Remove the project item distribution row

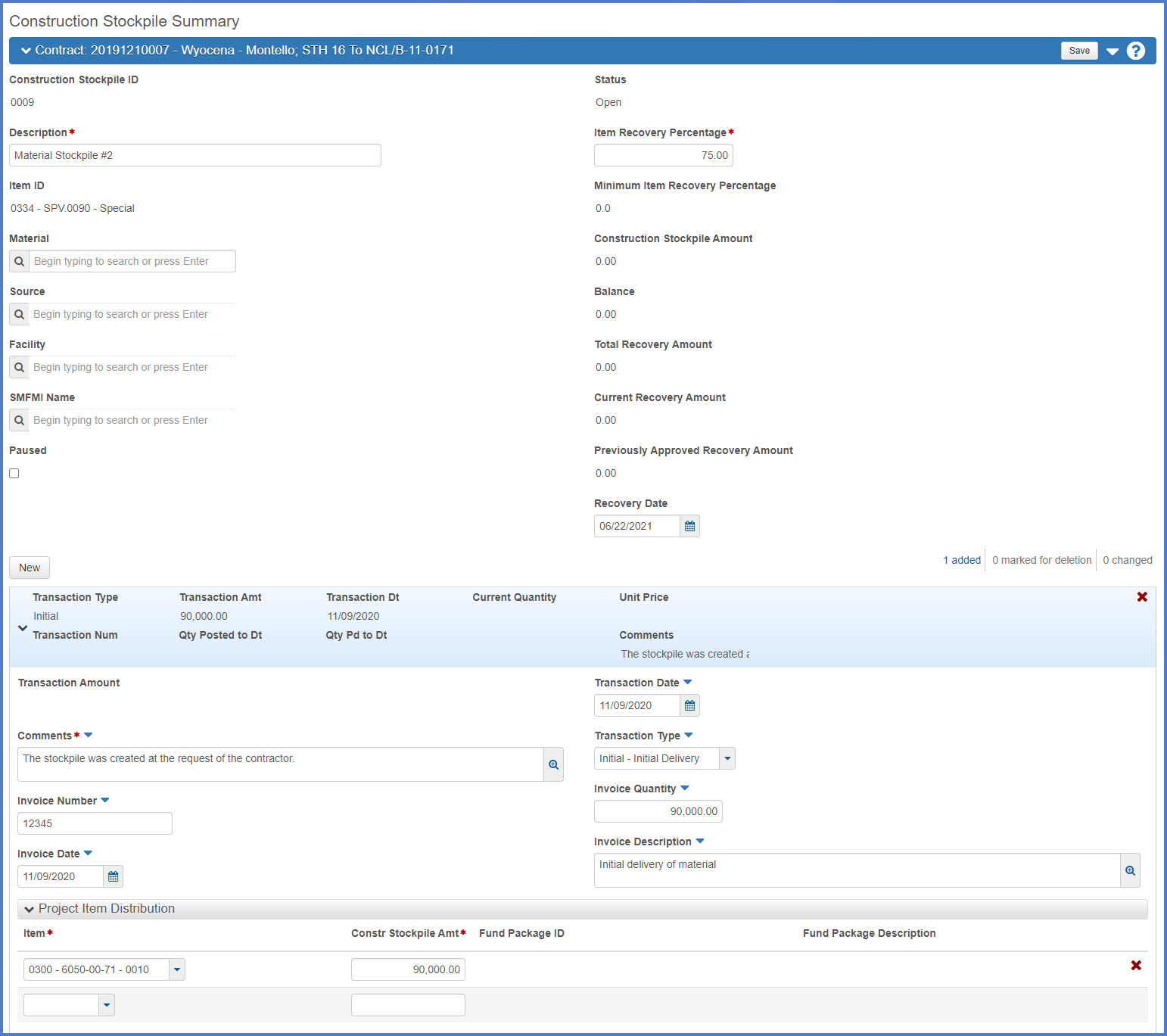[1136, 966]
